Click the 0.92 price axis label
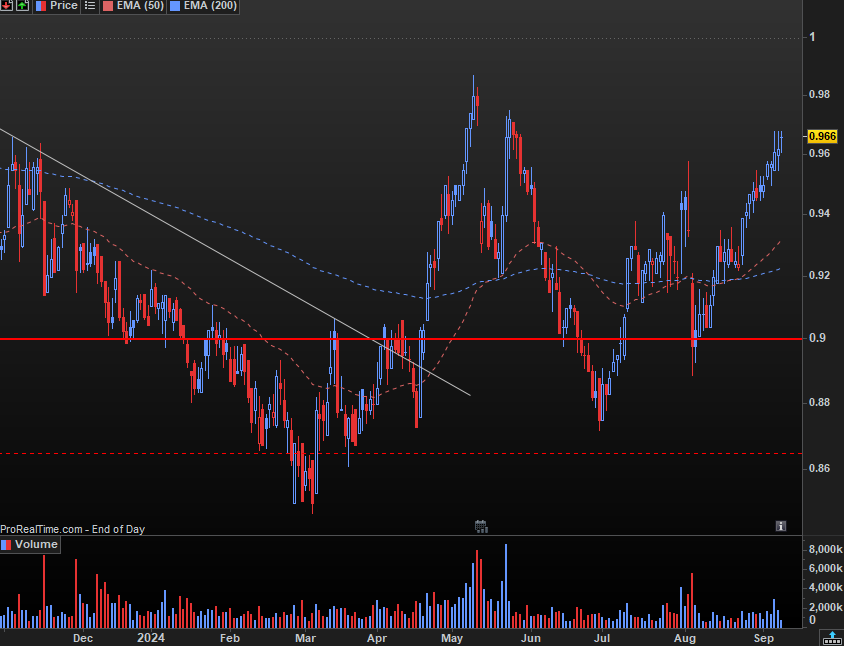This screenshot has width=844, height=646. click(820, 276)
